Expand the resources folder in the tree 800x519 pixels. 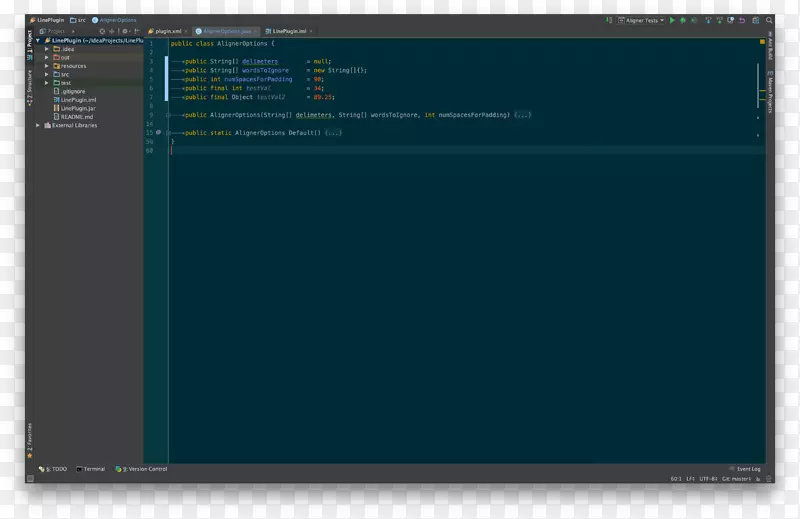(46, 66)
